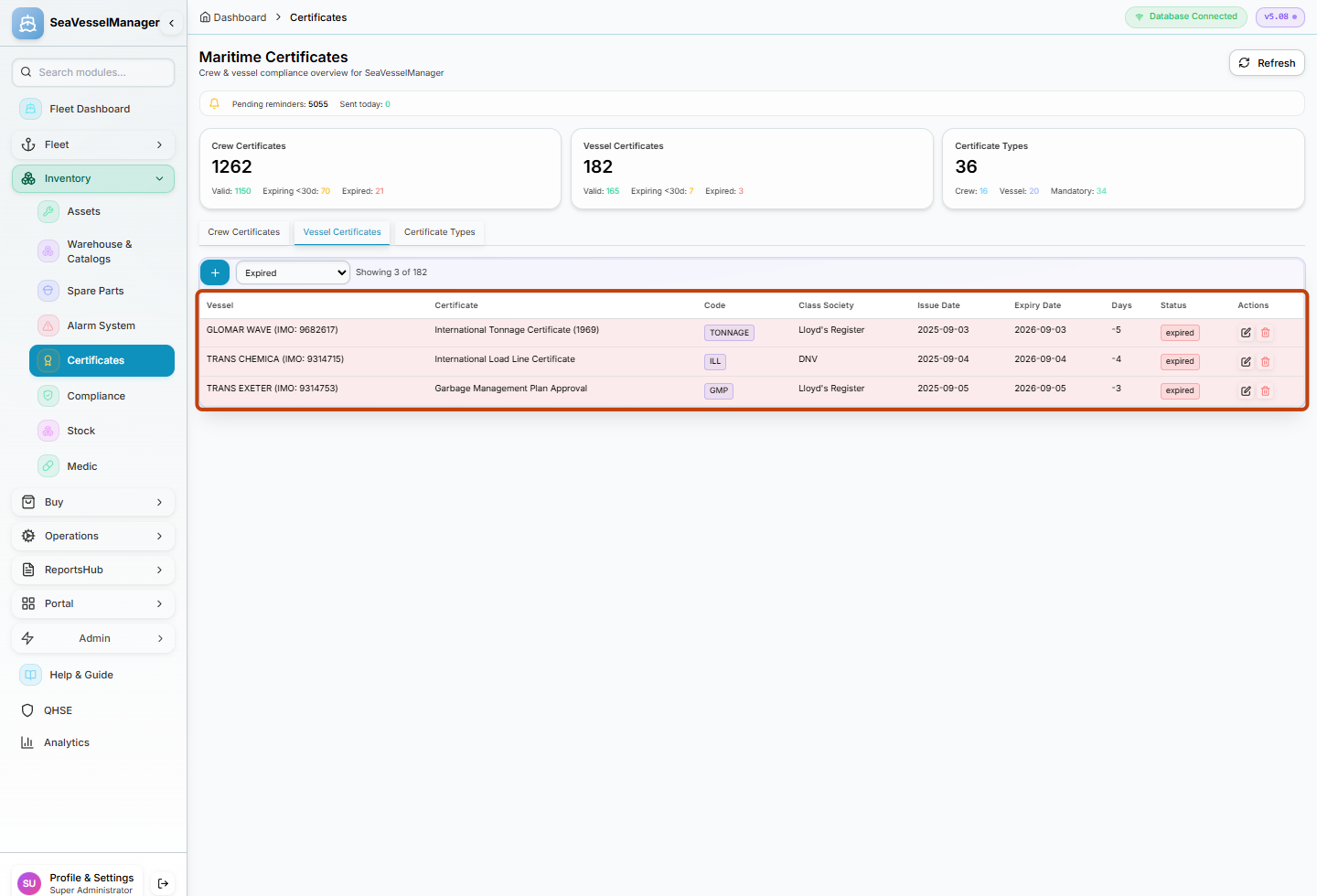This screenshot has height=896, width=1317.
Task: Select the Certificates sidebar item
Action: pos(102,360)
